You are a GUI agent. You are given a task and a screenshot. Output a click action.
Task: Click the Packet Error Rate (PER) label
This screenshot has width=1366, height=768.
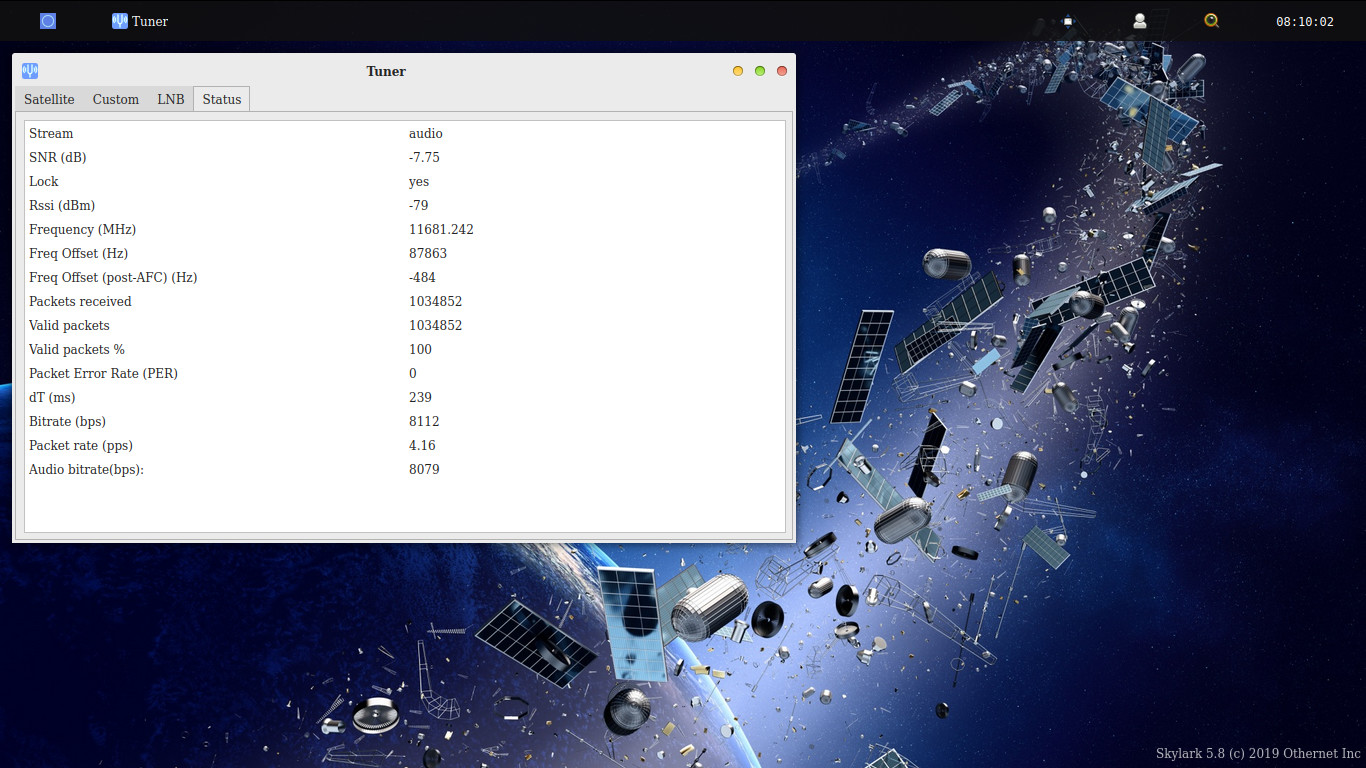pyautogui.click(x=103, y=373)
